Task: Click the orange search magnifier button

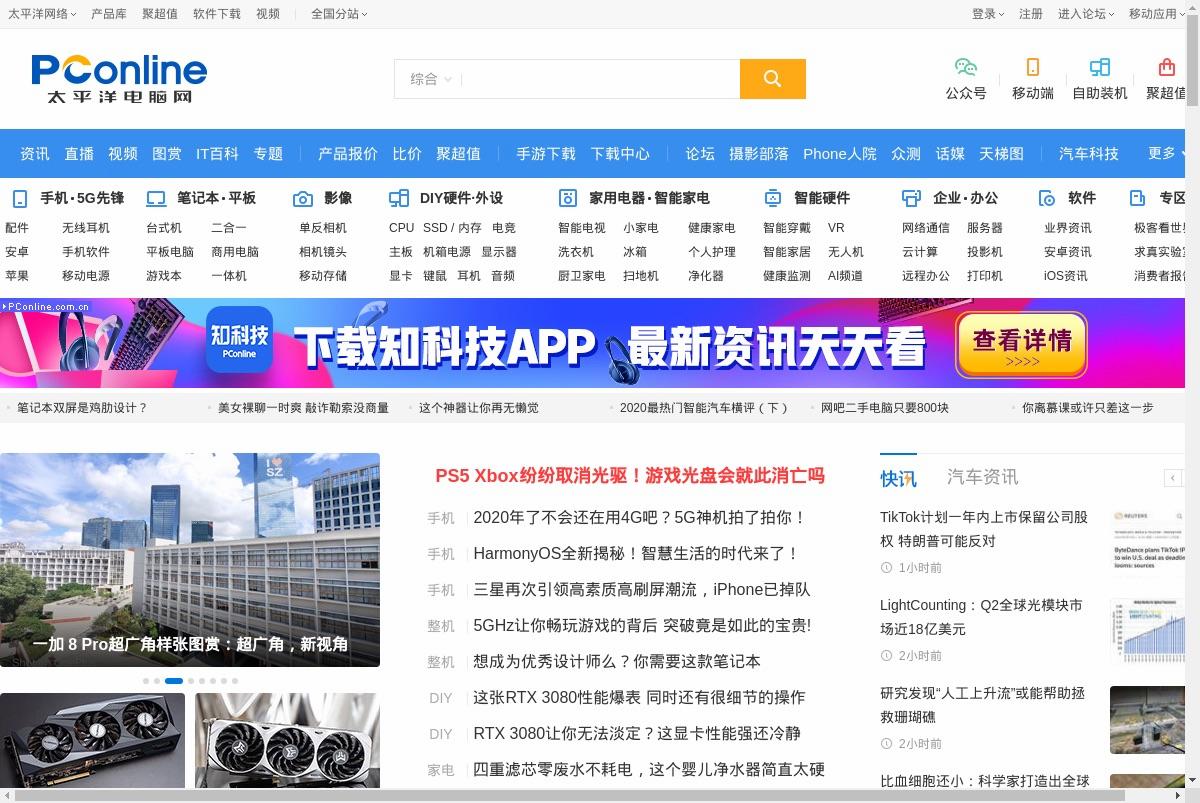Action: 772,79
